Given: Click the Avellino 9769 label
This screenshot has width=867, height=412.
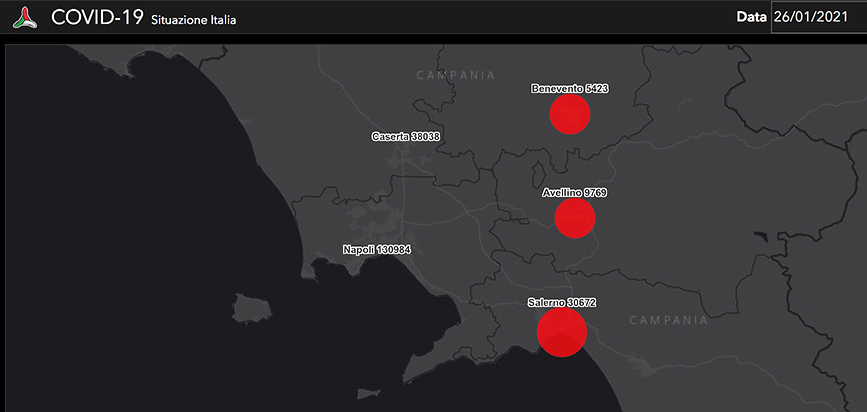Looking at the screenshot, I should 575,193.
